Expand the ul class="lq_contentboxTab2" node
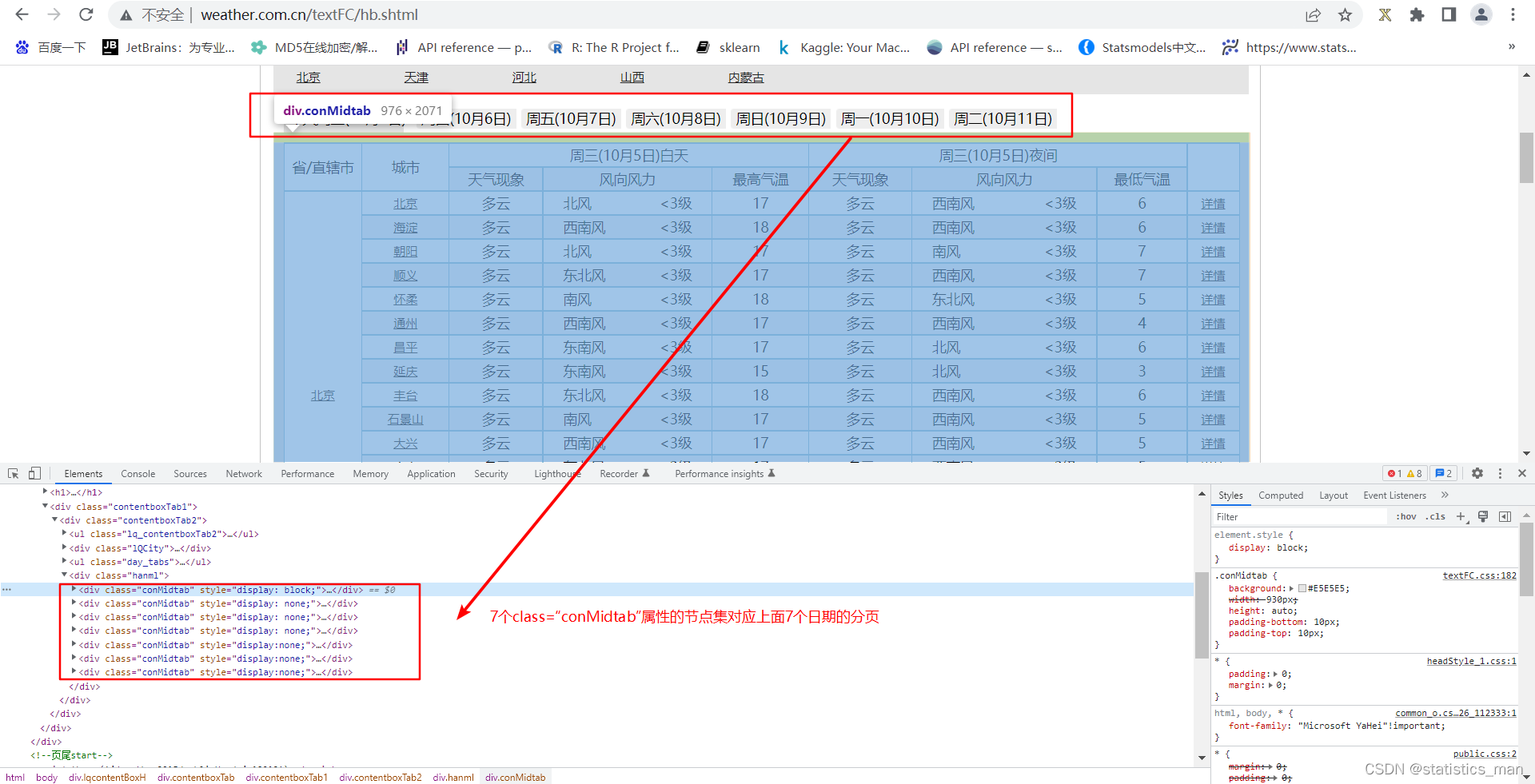The height and width of the screenshot is (784, 1535). 64,533
